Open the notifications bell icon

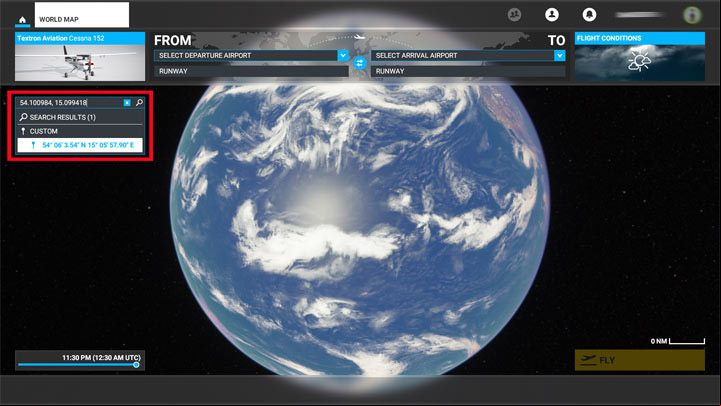(x=589, y=15)
